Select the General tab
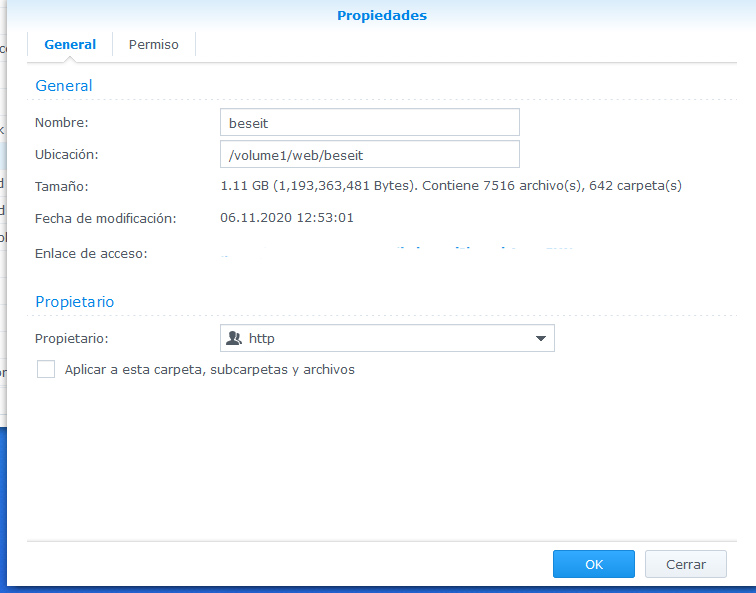Screen dimensions: 756x593 point(70,45)
